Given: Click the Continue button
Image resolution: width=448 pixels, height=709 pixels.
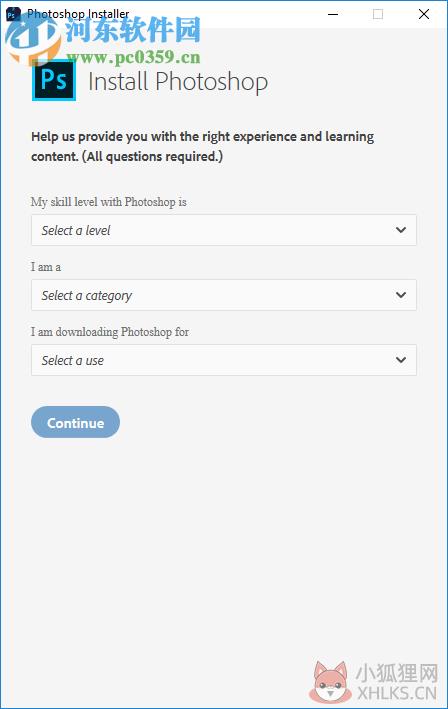Looking at the screenshot, I should point(75,422).
